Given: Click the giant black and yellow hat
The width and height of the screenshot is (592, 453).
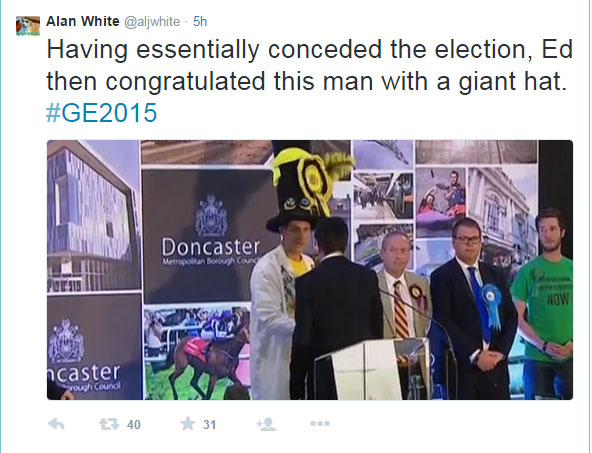Looking at the screenshot, I should (x=309, y=187).
